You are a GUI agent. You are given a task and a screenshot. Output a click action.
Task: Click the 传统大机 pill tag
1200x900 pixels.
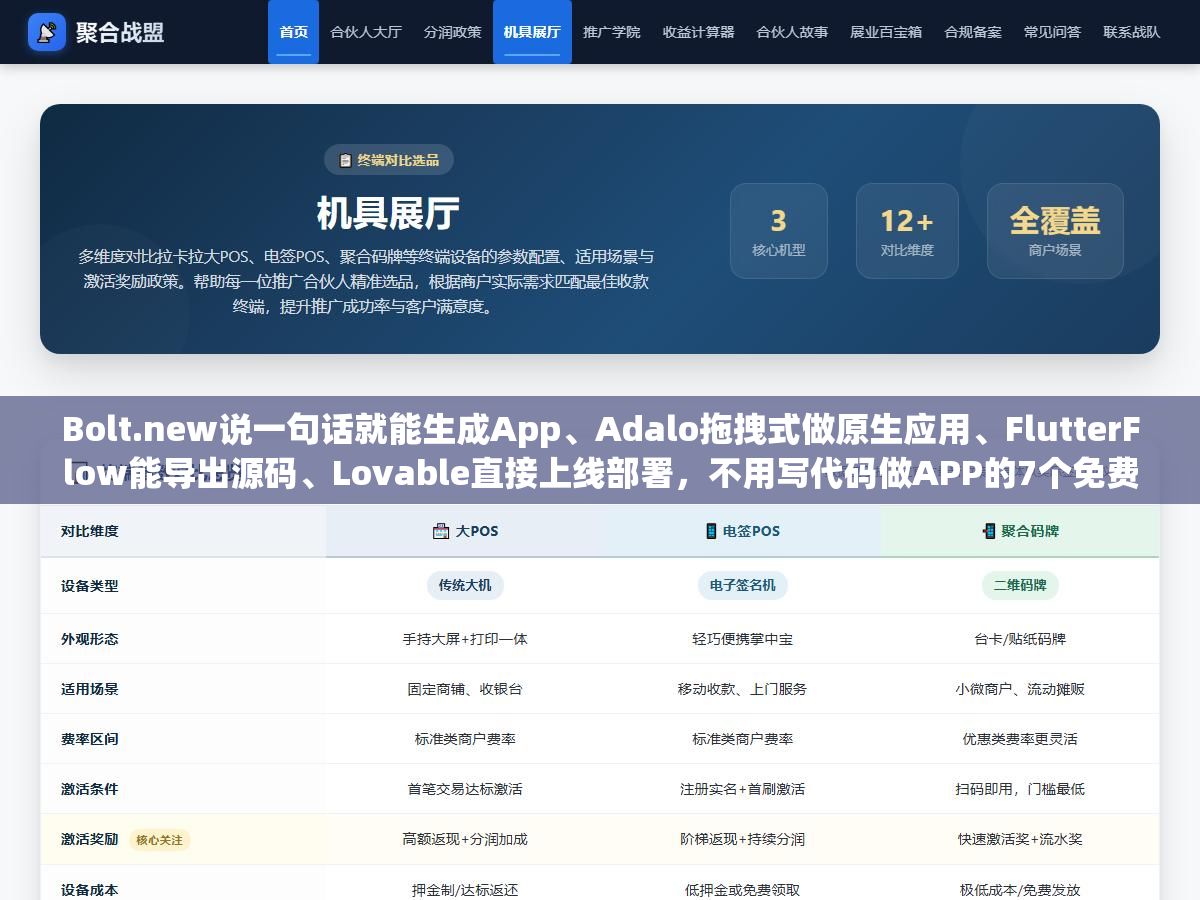tap(465, 585)
